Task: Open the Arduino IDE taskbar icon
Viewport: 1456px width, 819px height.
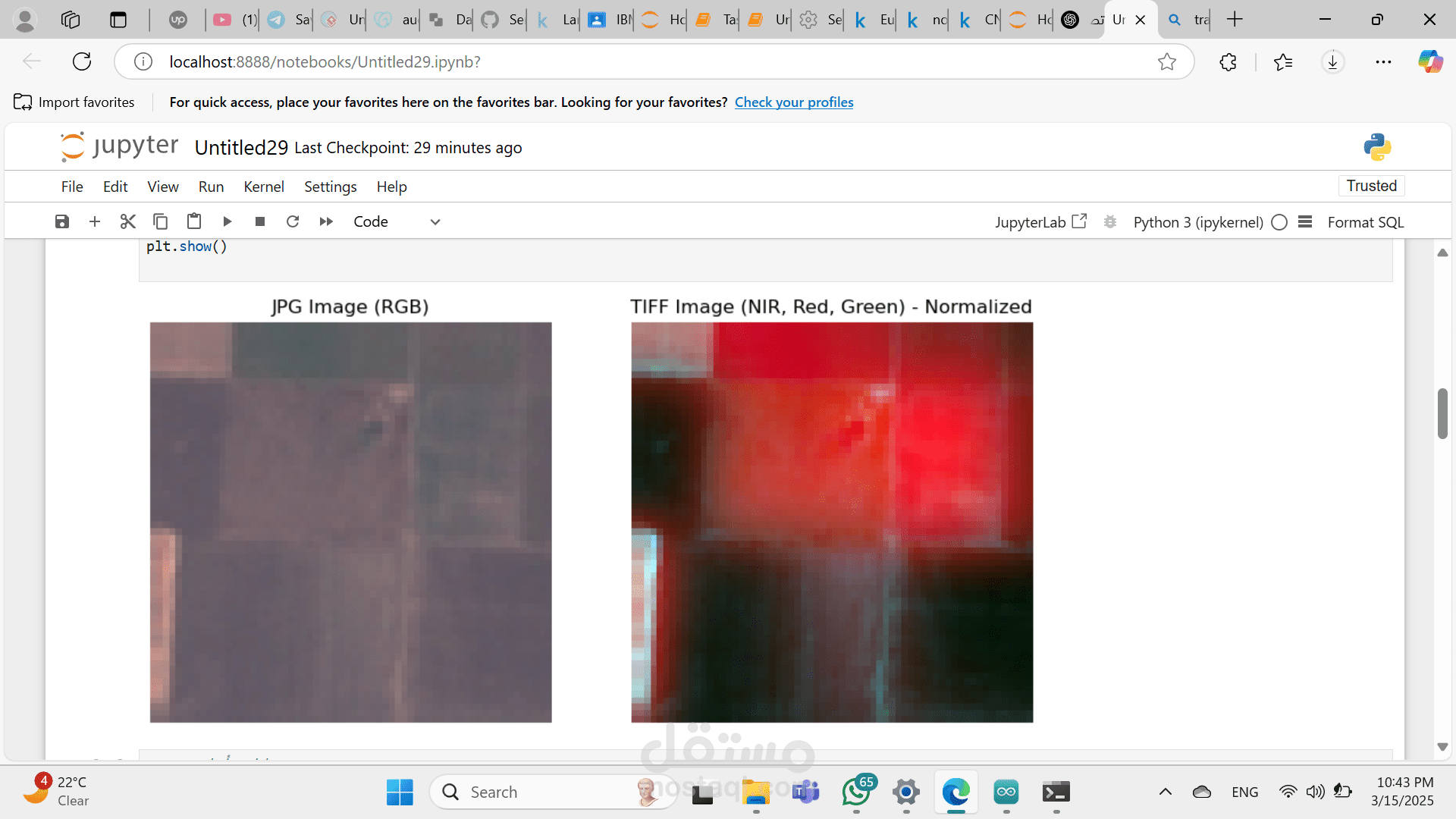Action: 1006,792
